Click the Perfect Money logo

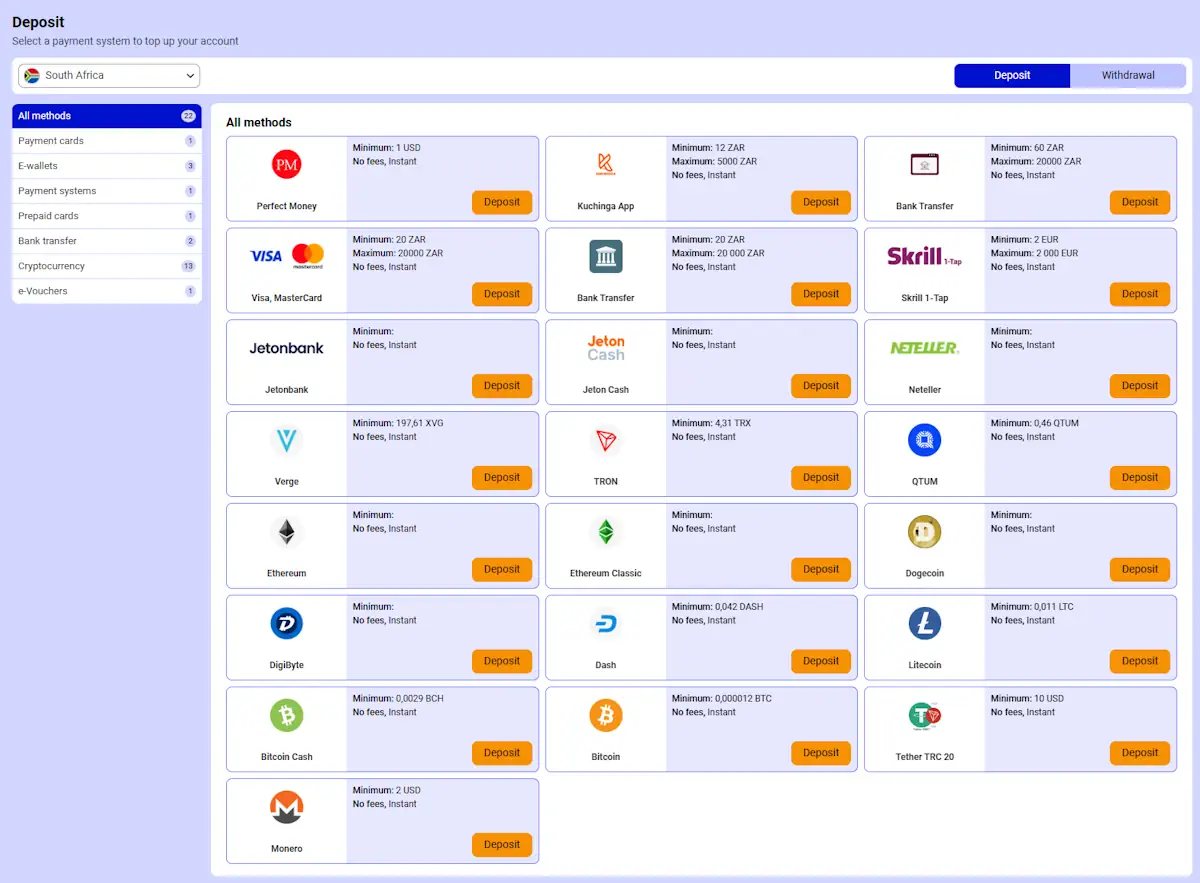(x=286, y=165)
